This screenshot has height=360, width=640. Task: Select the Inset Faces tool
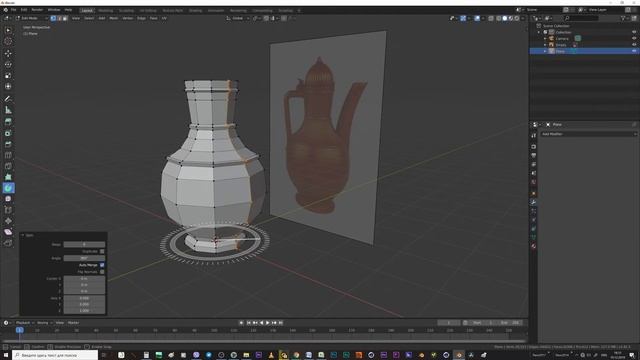pos(8,133)
